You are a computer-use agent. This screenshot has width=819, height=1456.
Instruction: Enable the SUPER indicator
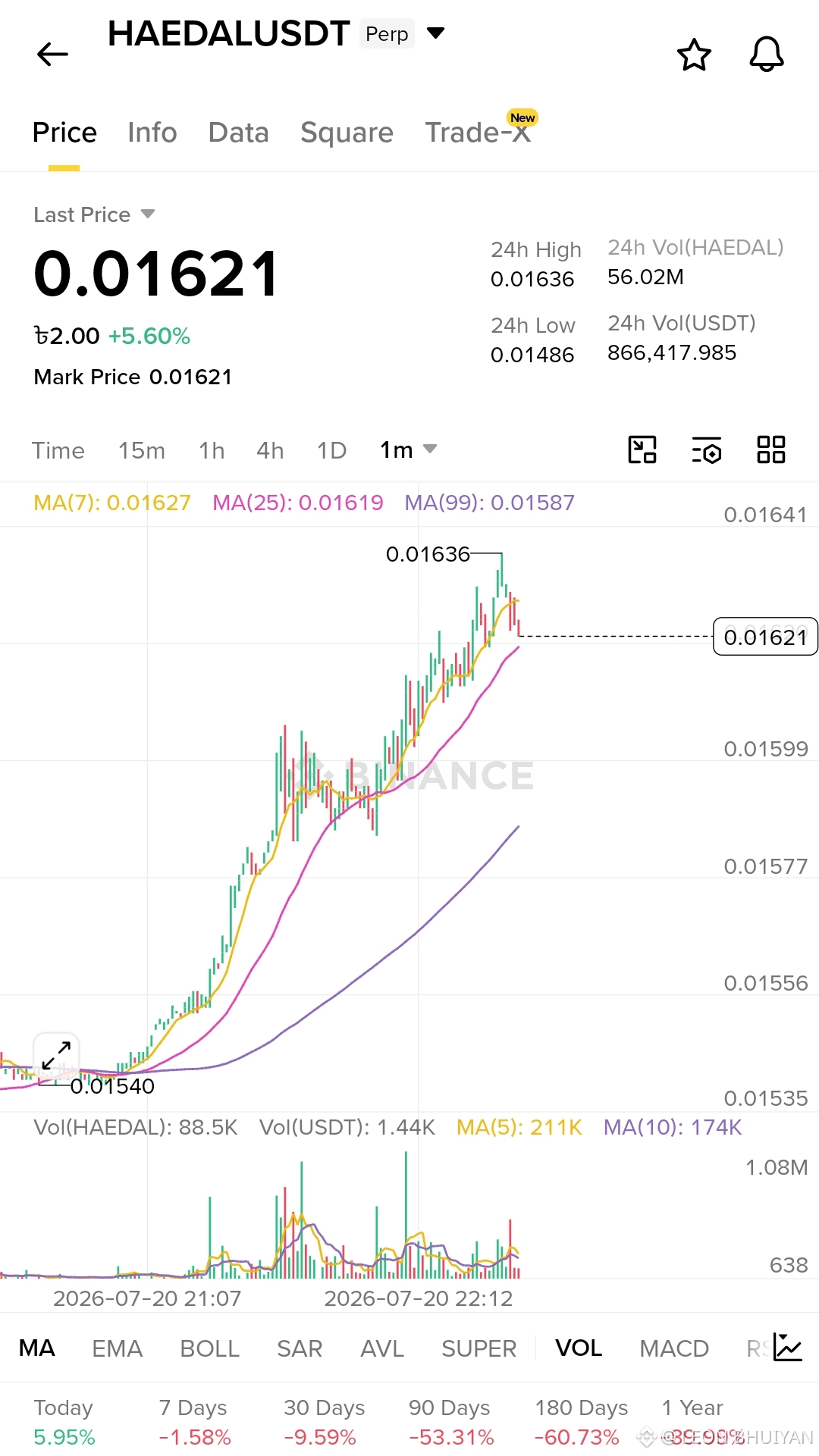pos(479,1348)
